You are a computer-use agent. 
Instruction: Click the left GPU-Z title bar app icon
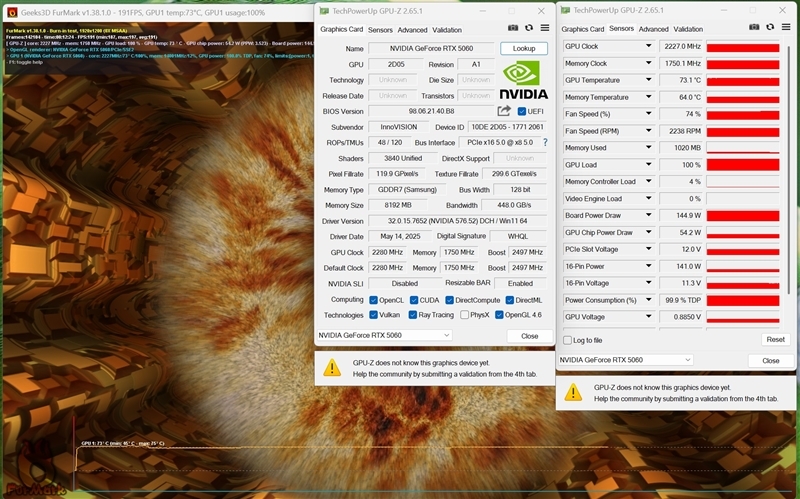click(x=324, y=11)
